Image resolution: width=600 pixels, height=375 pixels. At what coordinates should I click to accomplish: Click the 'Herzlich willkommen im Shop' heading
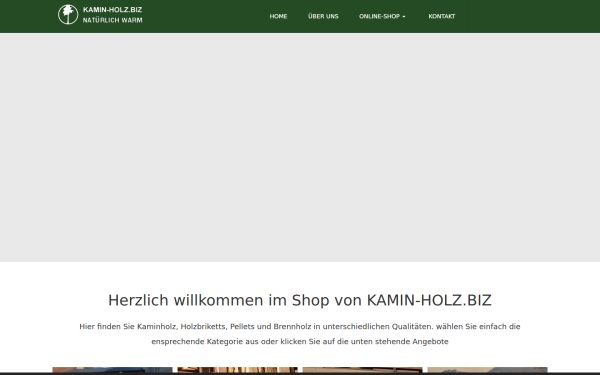(300, 300)
